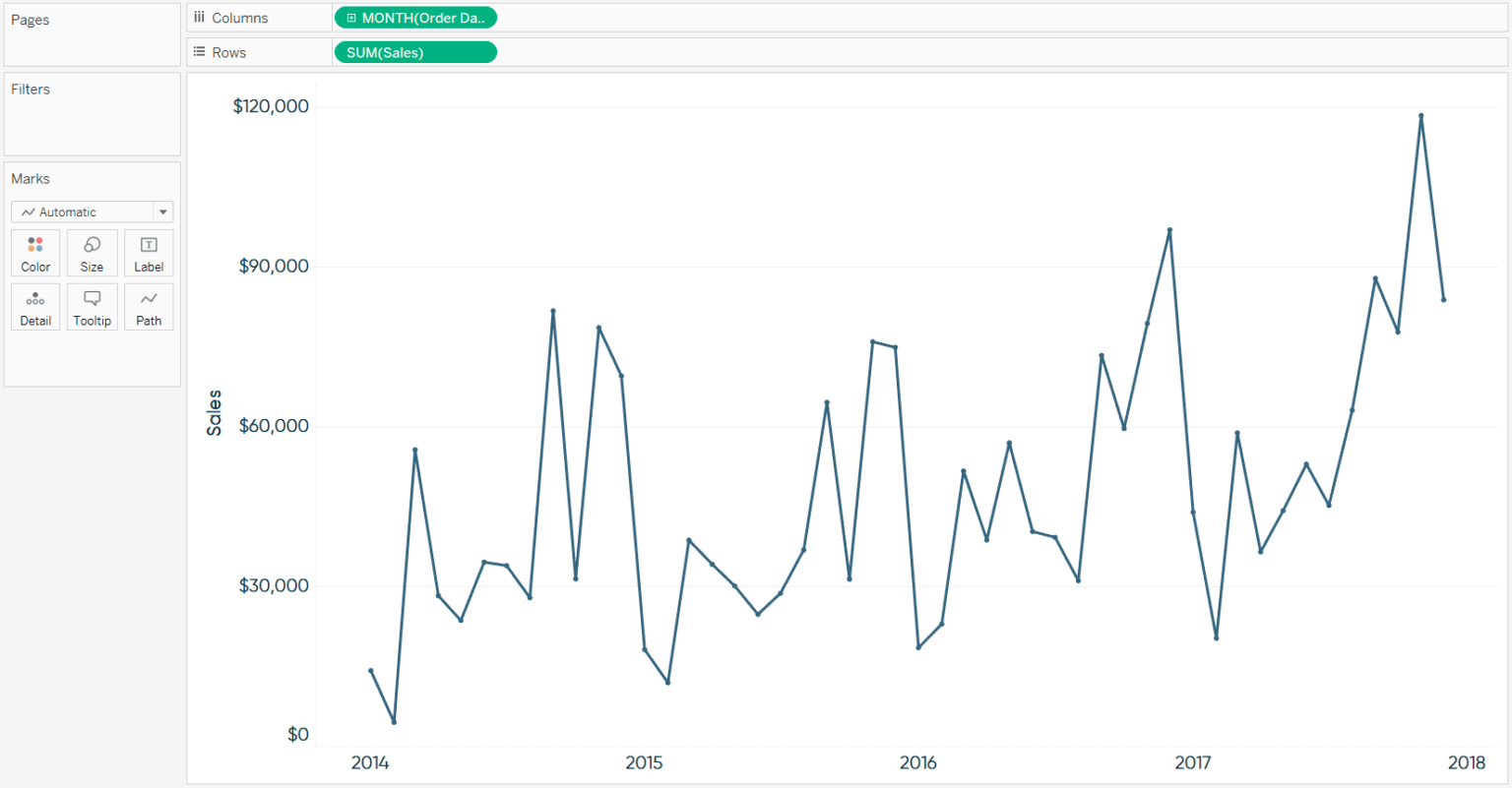Open the SUM(Sales) pill menu
Image resolution: width=1512 pixels, height=788 pixels.
coord(486,52)
